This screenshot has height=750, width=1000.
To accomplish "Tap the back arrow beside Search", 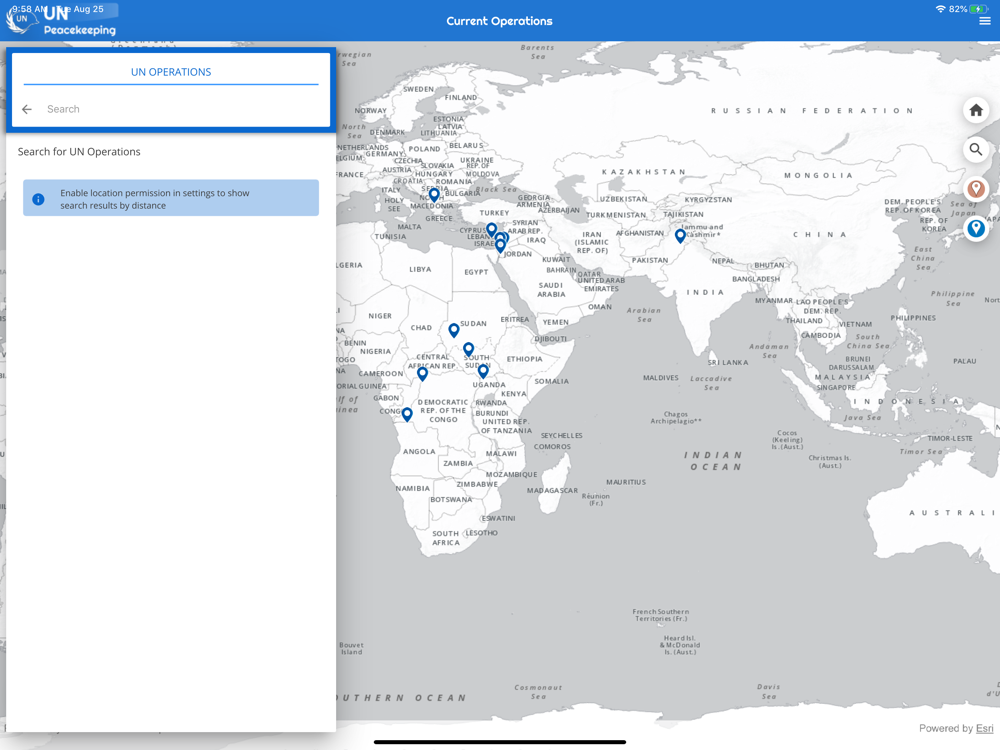I will [x=27, y=109].
